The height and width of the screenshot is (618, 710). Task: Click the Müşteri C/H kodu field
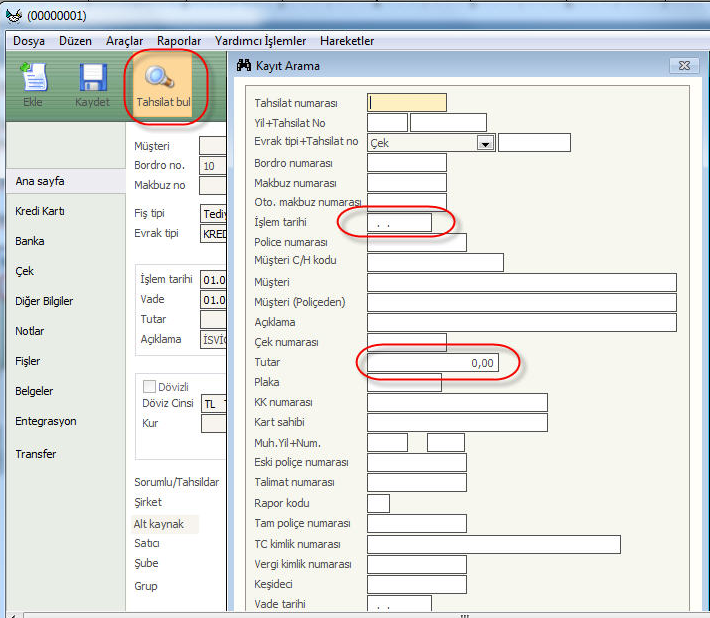(x=435, y=262)
